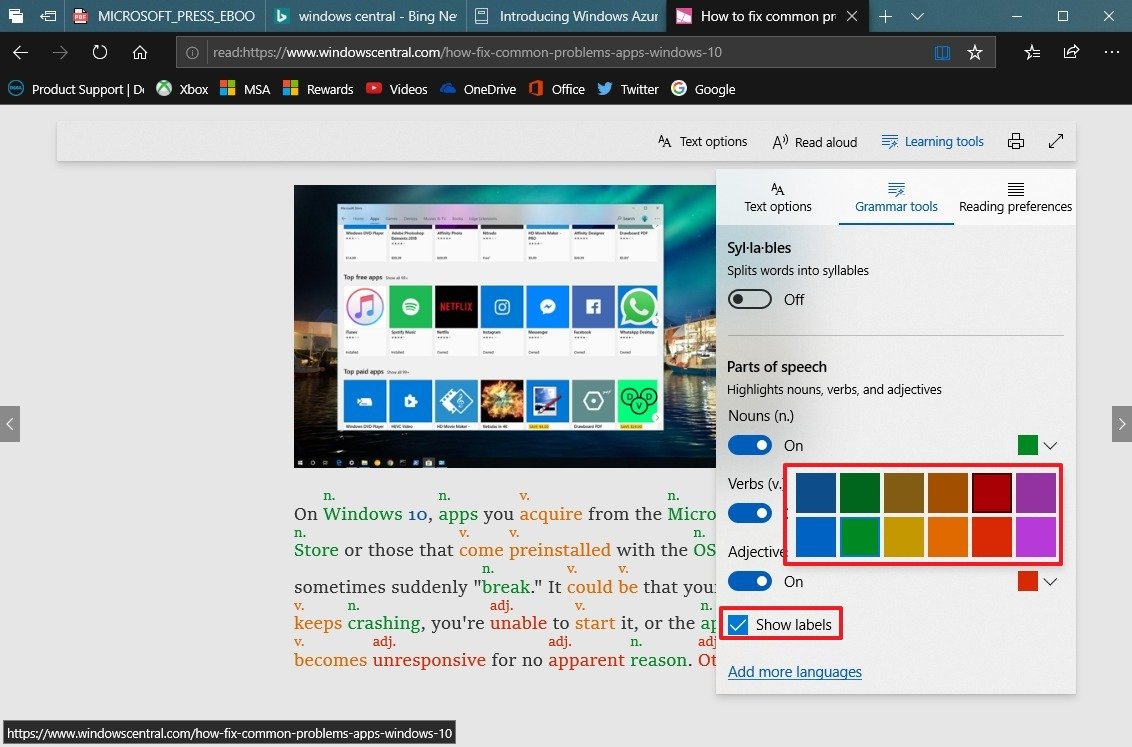This screenshot has height=747, width=1132.
Task: Enter full screen reading view
Action: point(1055,141)
